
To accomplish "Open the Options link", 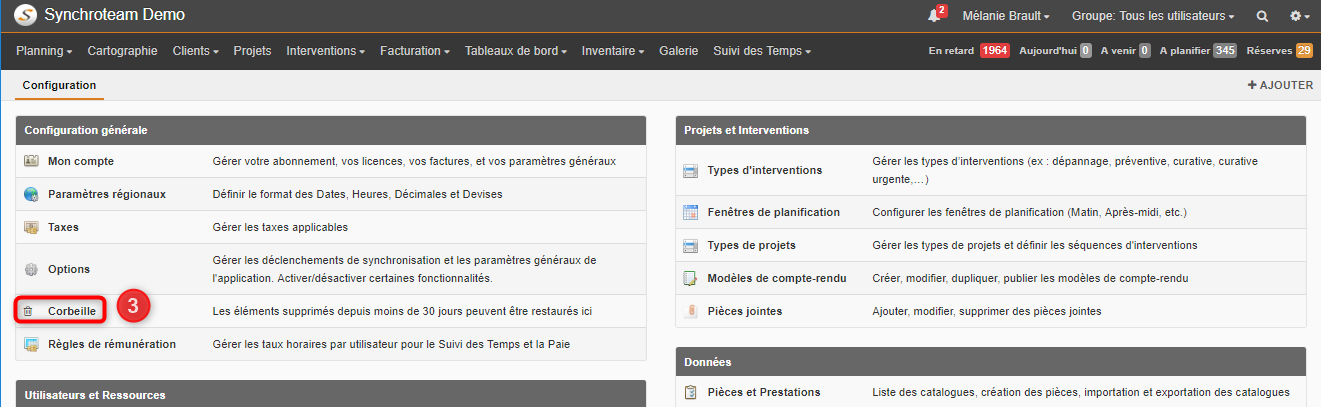I will [69, 269].
